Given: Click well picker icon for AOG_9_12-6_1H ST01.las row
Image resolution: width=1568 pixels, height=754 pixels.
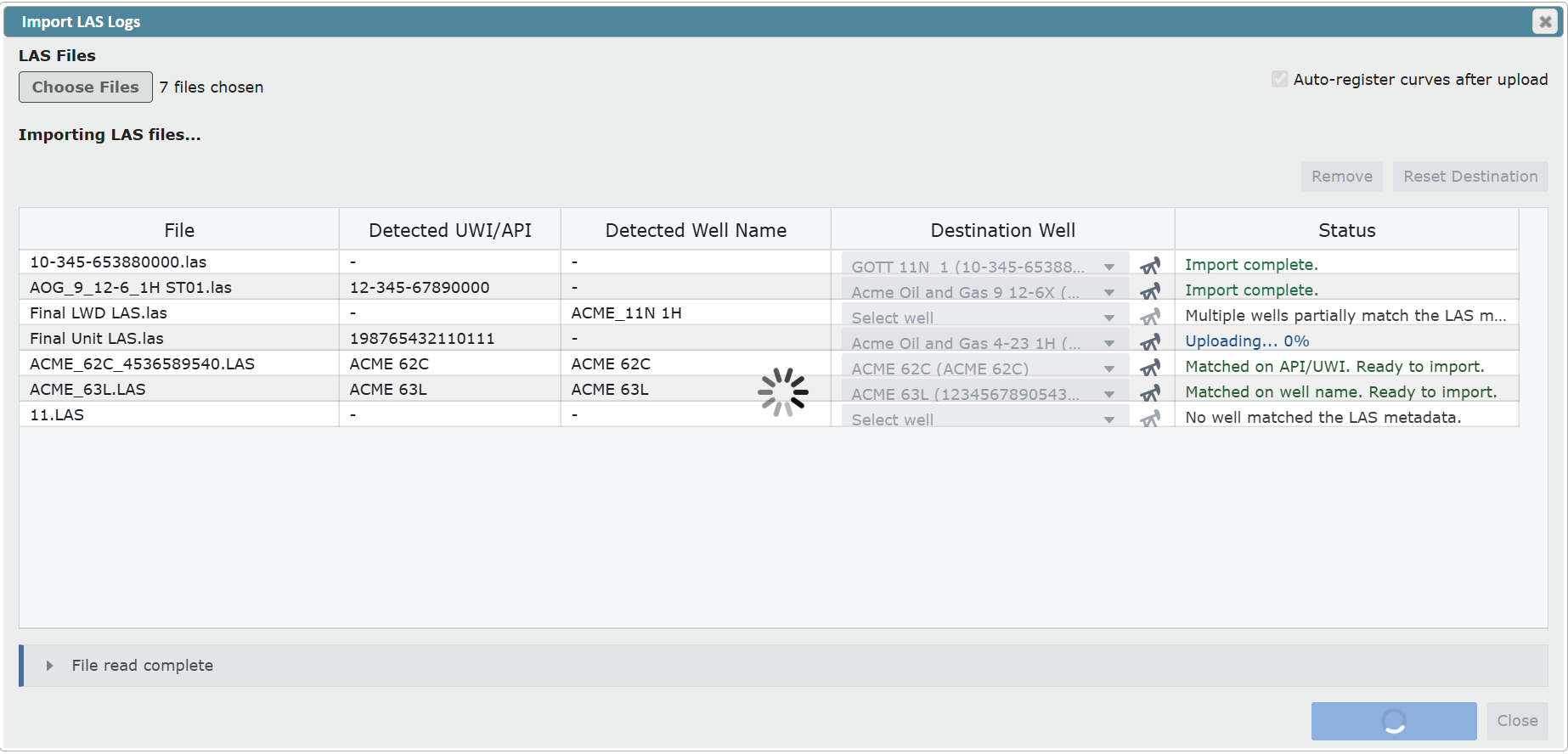Looking at the screenshot, I should [1150, 291].
